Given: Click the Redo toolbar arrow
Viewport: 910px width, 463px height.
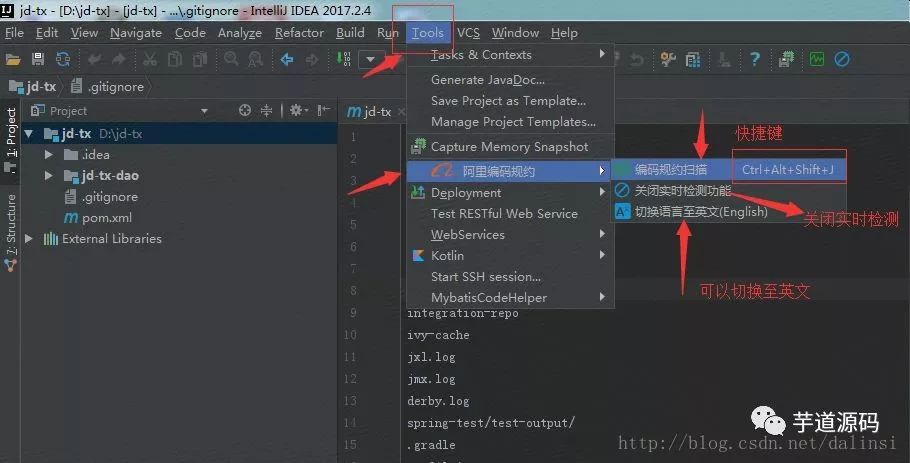Looking at the screenshot, I should click(118, 59).
